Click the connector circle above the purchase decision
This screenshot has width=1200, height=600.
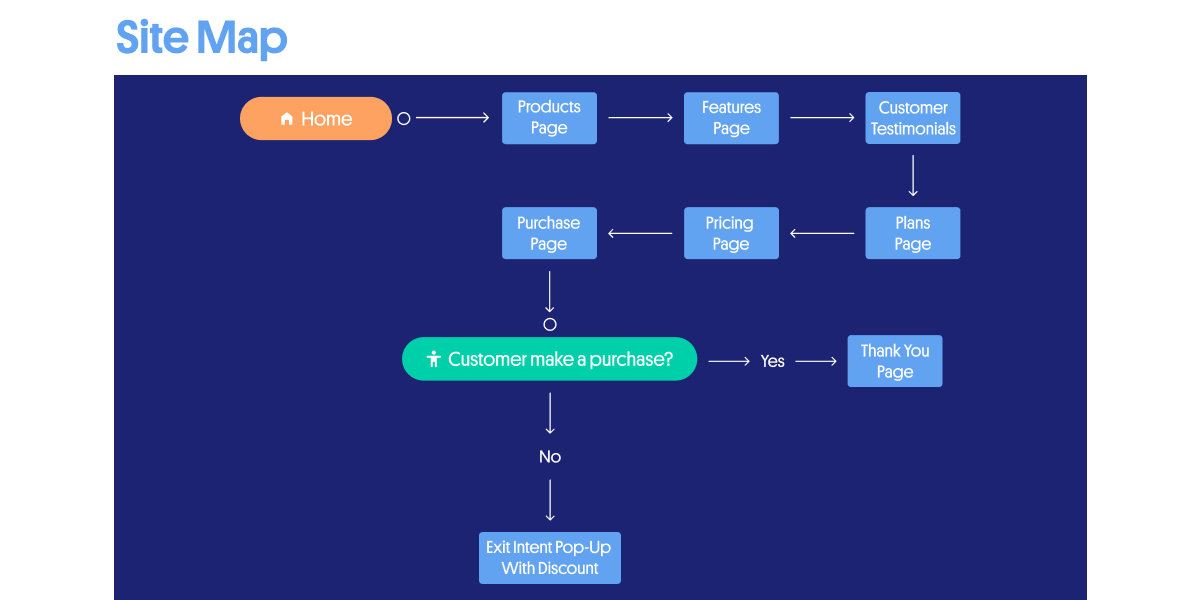(550, 324)
